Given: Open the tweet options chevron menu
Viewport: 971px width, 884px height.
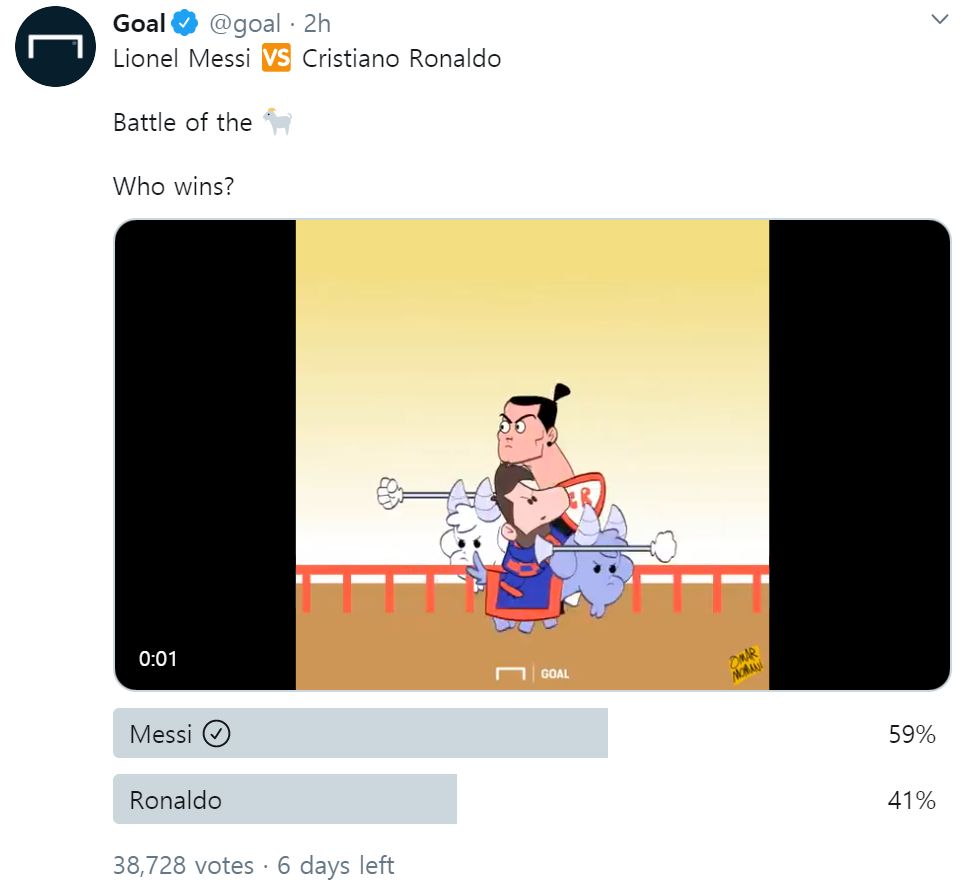Looking at the screenshot, I should pyautogui.click(x=939, y=20).
